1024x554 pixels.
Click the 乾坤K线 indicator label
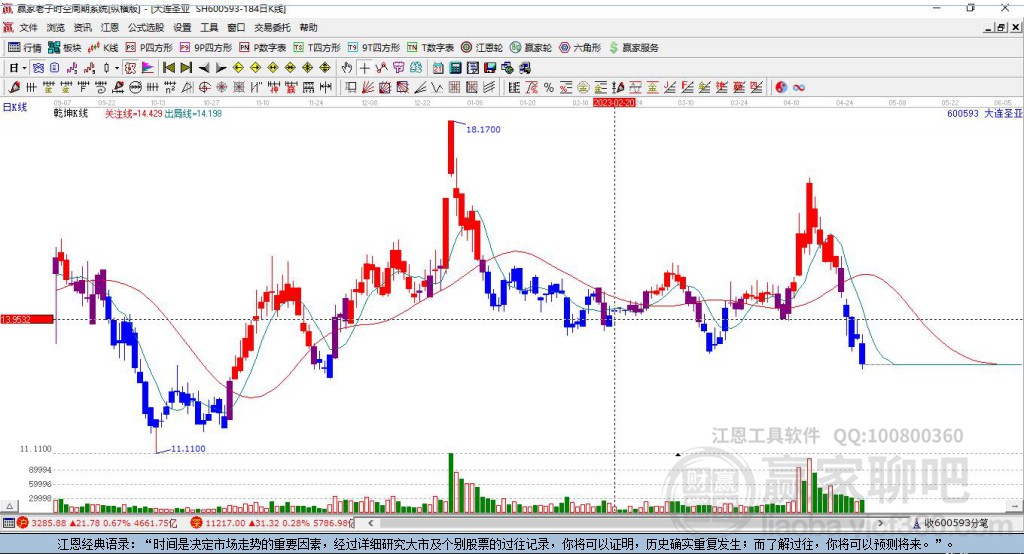pos(71,114)
